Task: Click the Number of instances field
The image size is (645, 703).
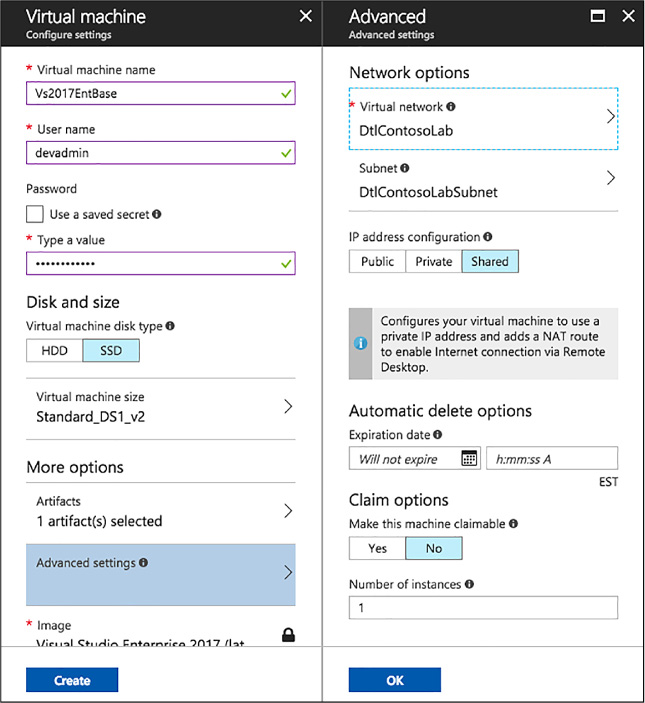Action: (x=483, y=608)
